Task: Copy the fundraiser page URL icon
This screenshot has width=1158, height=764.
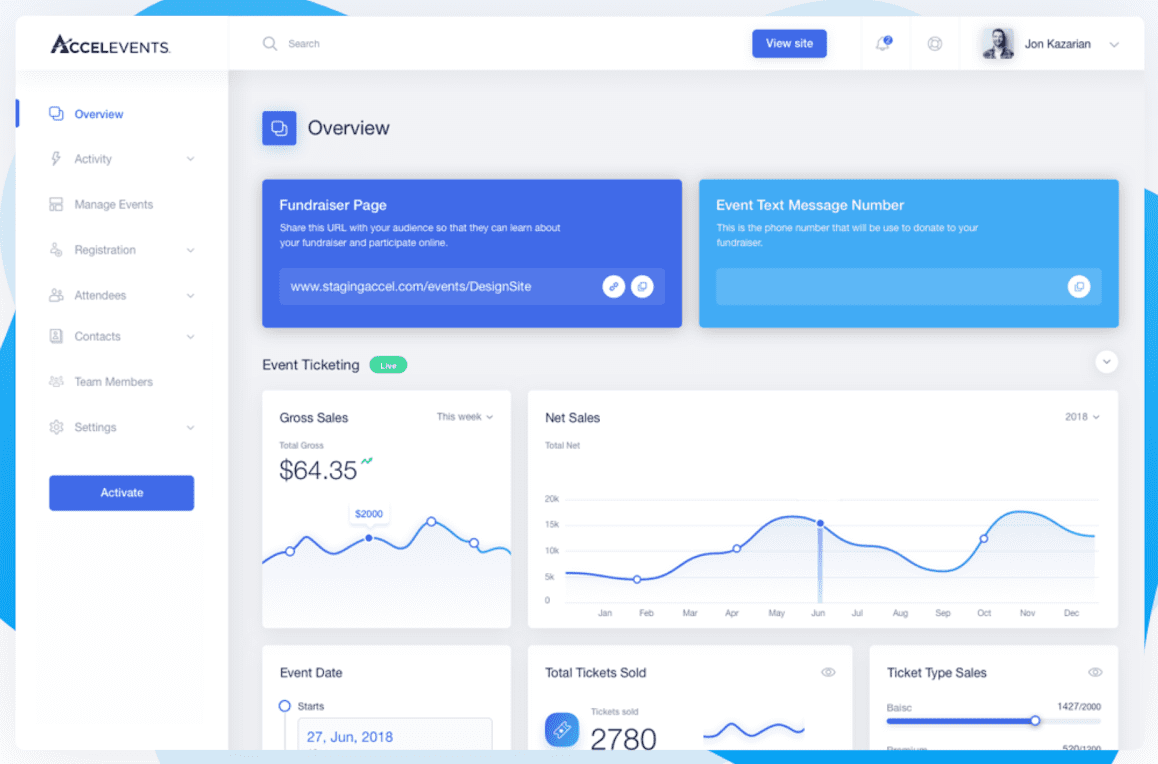Action: tap(643, 286)
